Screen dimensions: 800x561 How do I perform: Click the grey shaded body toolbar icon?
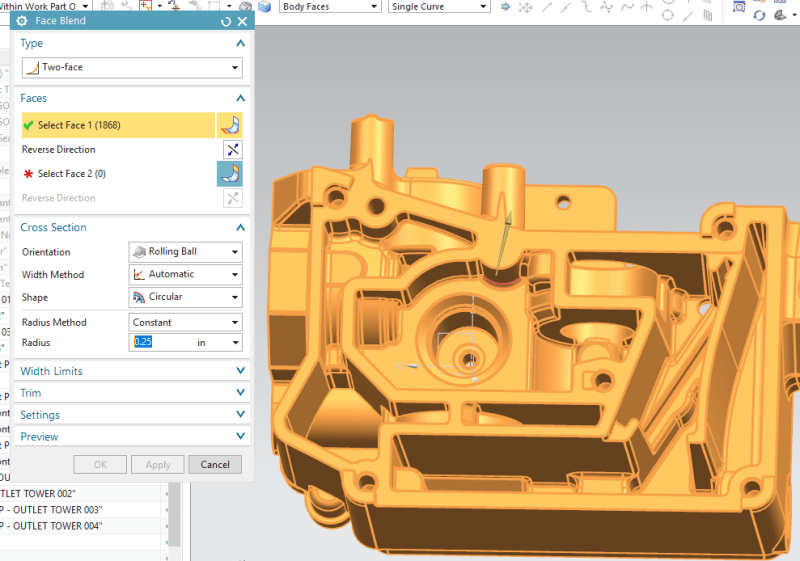(x=245, y=7)
